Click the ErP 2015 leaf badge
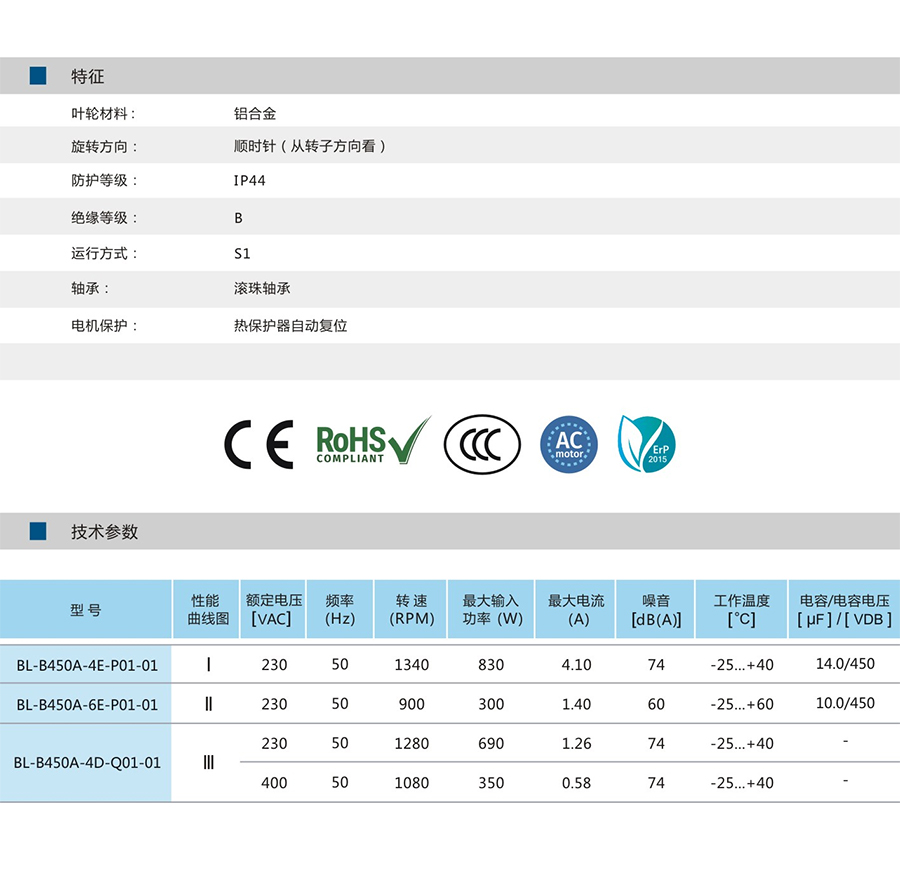 point(646,444)
